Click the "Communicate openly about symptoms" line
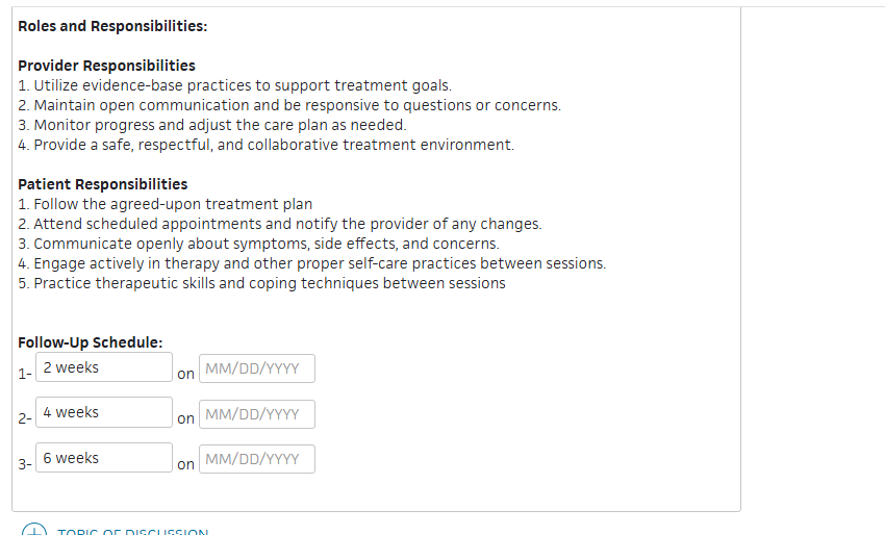The image size is (885, 535). (259, 244)
